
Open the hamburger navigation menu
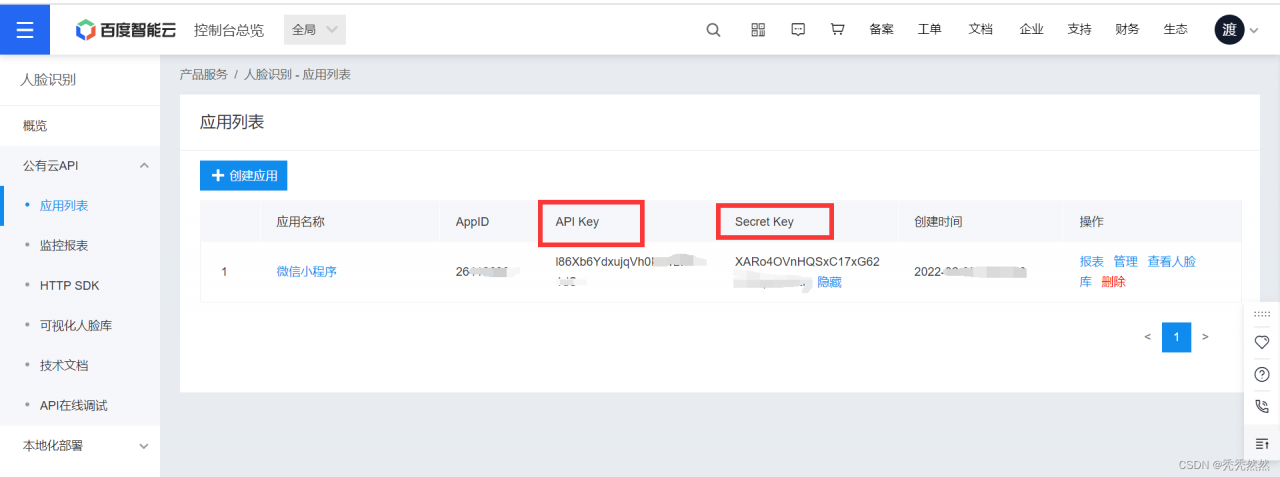[25, 30]
